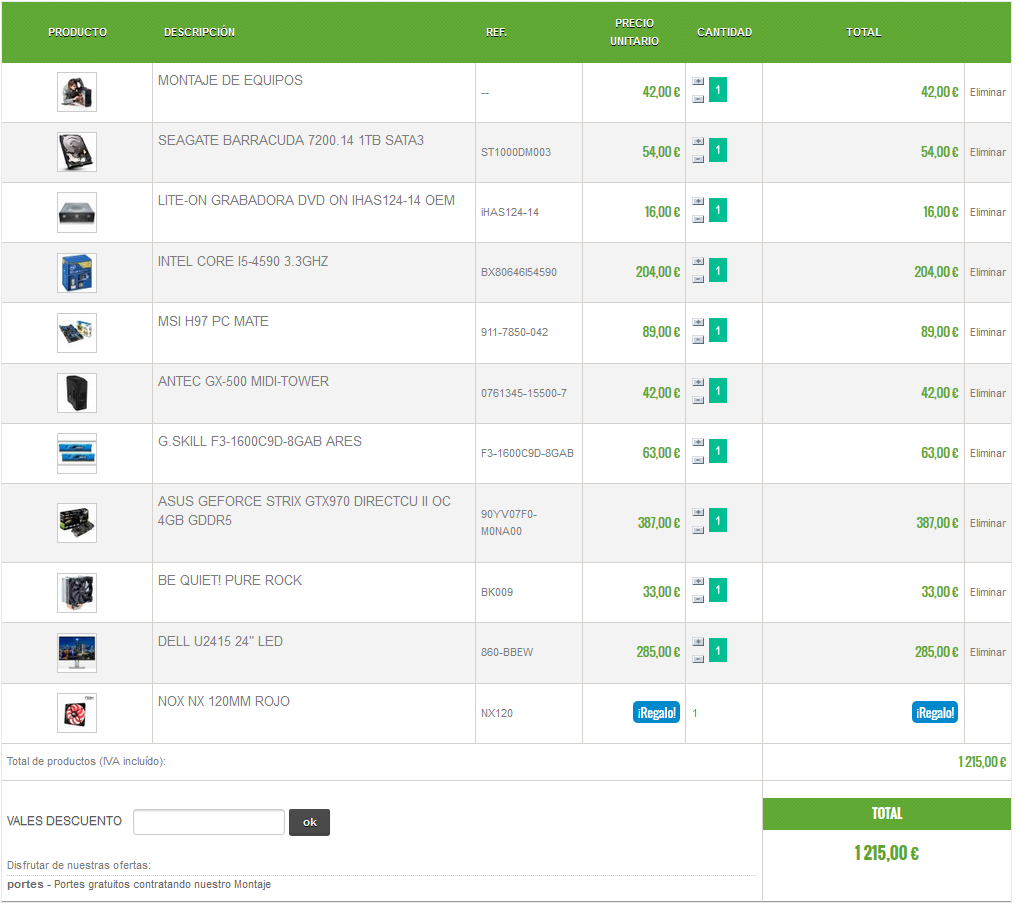Image resolution: width=1017 pixels, height=905 pixels.
Task: Increase quantity of ANTEC GX-500 MIDI-TOWER
Action: pyautogui.click(x=700, y=383)
